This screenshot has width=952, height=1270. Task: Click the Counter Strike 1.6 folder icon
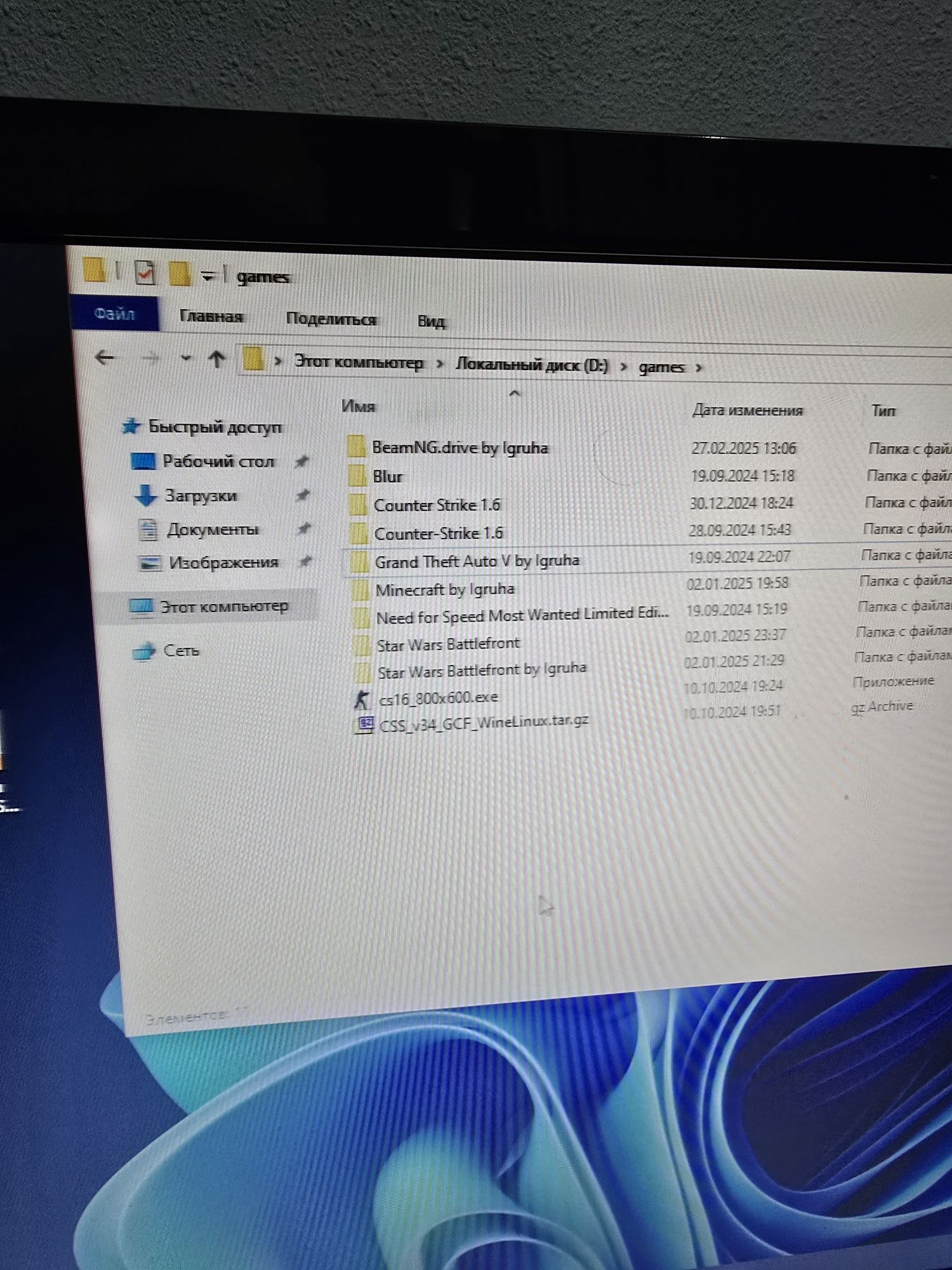coord(358,505)
